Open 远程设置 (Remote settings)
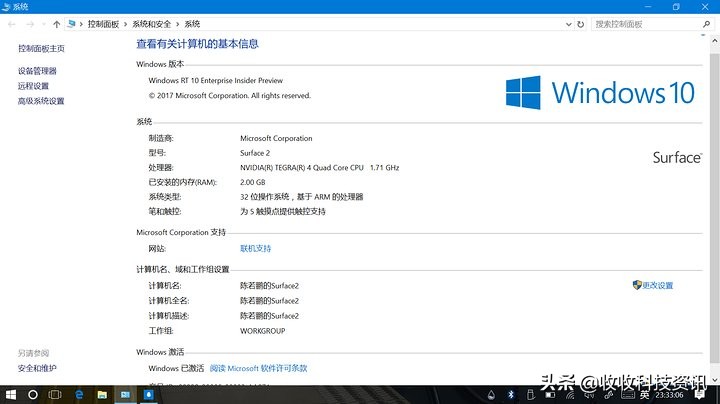Viewport: 720px width, 404px height. click(33, 86)
